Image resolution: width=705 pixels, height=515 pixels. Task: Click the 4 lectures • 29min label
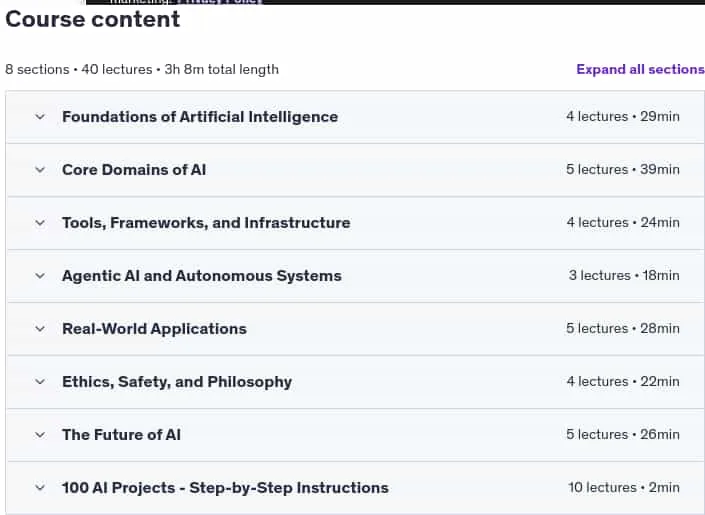[x=623, y=116]
